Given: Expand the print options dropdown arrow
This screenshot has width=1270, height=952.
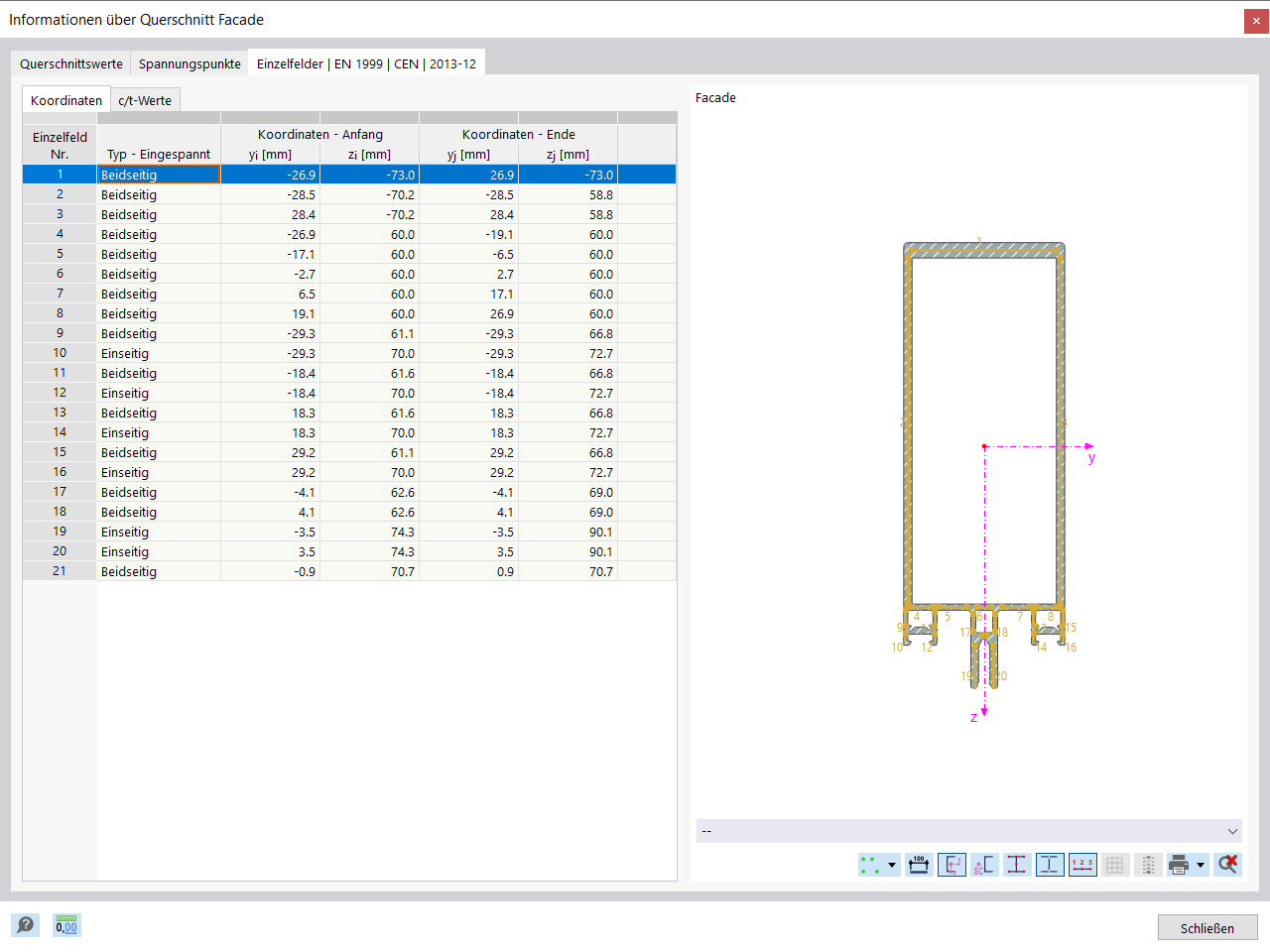Looking at the screenshot, I should pos(1201,865).
